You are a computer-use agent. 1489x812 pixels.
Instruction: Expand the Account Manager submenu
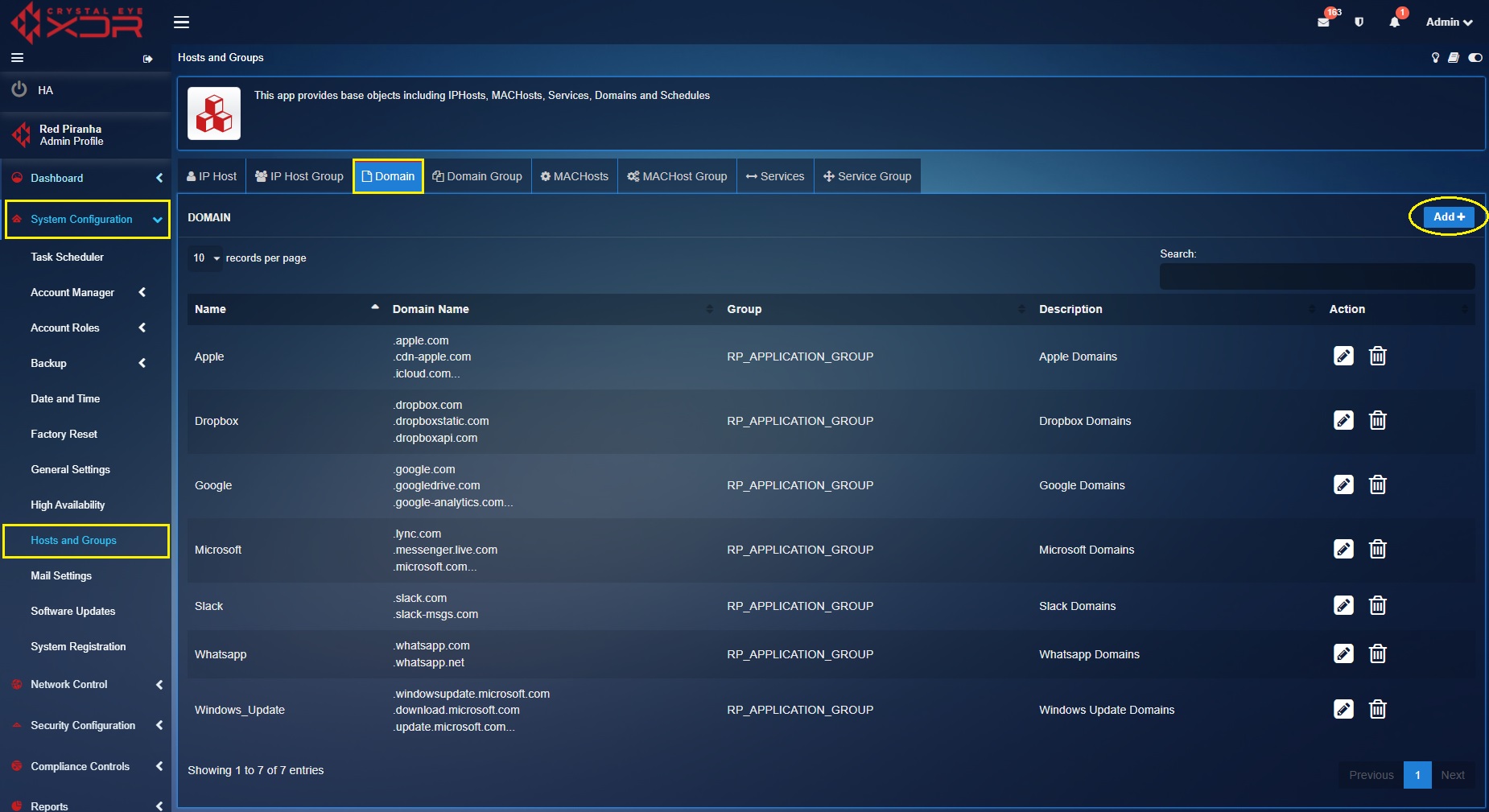click(87, 293)
